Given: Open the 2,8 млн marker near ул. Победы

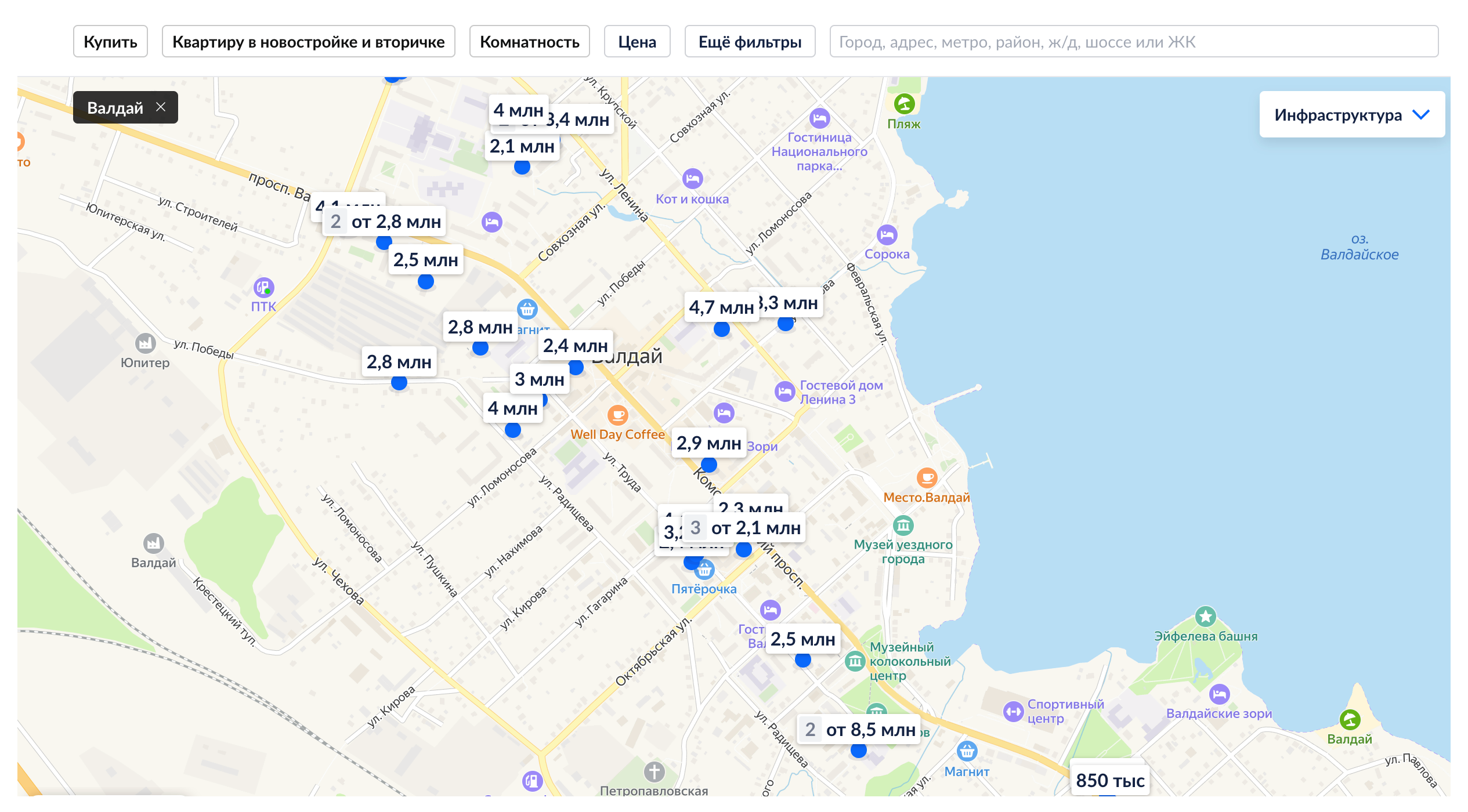Looking at the screenshot, I should point(399,362).
